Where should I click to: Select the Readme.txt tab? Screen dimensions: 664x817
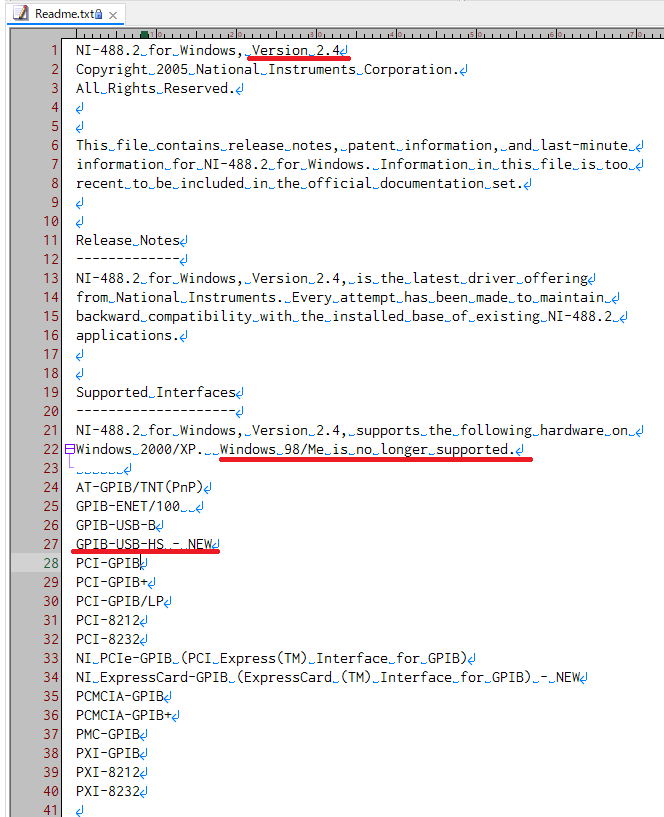[x=66, y=14]
